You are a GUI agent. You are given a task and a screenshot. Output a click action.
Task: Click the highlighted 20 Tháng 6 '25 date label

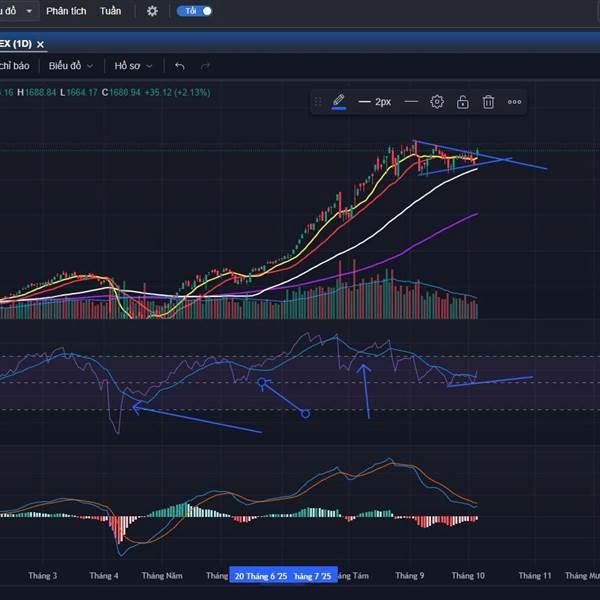click(x=260, y=576)
